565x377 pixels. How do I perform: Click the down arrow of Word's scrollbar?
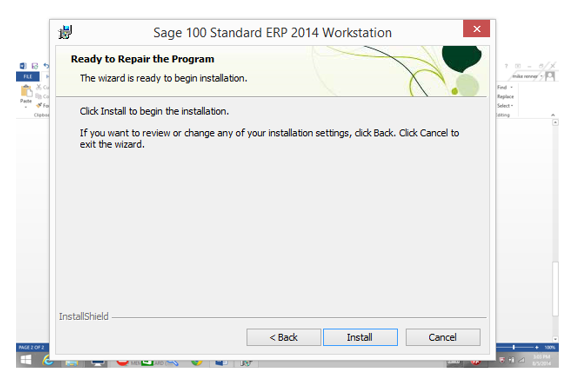(x=555, y=339)
